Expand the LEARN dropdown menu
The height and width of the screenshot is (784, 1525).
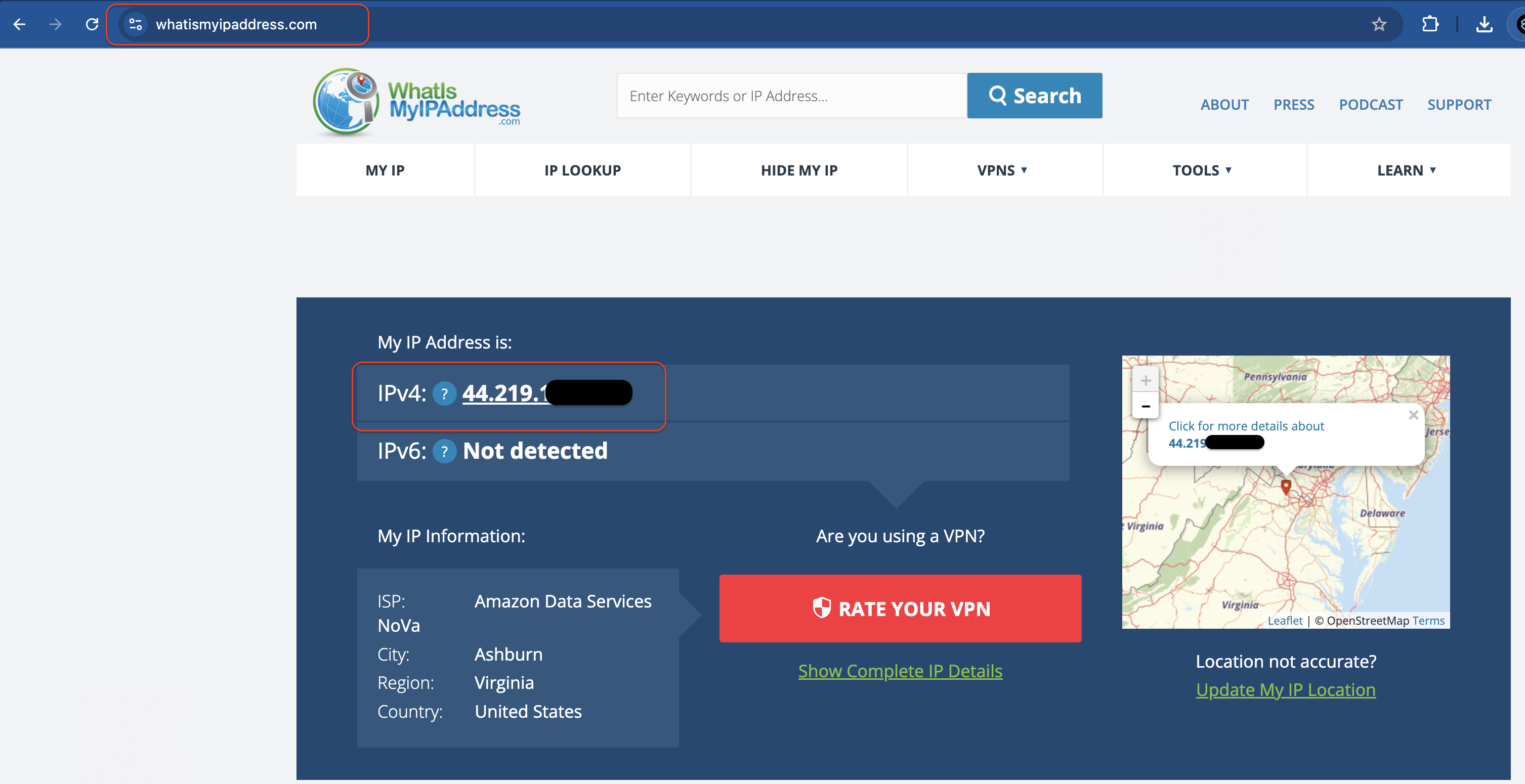[1407, 170]
